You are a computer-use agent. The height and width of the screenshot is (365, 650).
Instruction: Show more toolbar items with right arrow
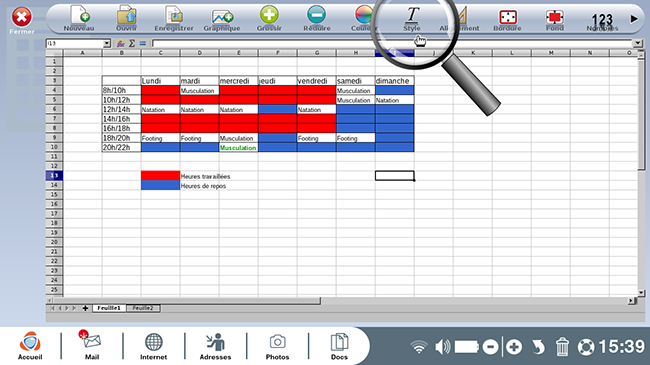(x=634, y=19)
